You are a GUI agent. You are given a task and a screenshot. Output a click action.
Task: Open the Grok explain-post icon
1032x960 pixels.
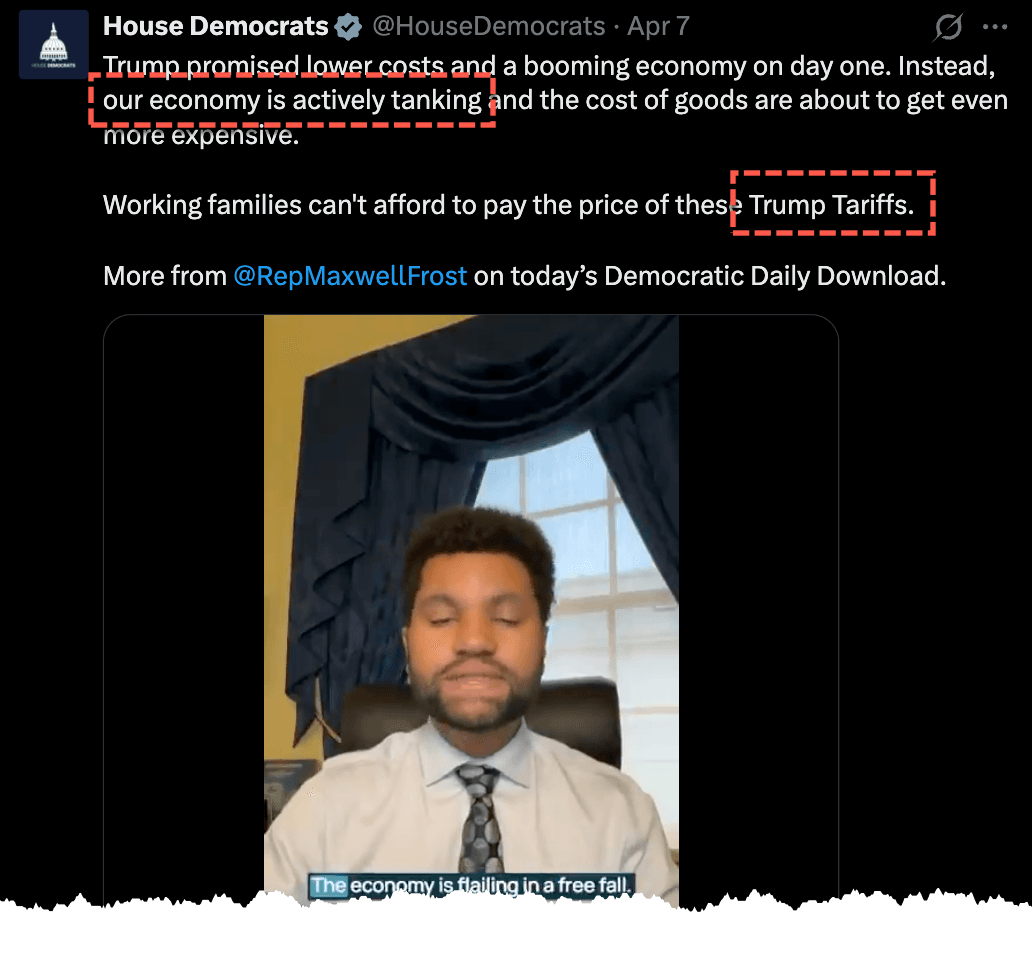pyautogui.click(x=948, y=27)
